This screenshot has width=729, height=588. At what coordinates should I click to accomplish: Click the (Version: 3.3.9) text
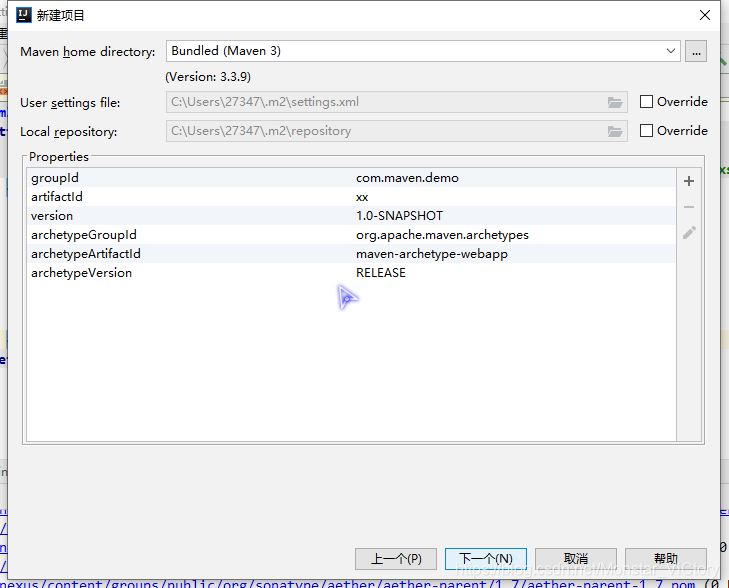coord(208,77)
